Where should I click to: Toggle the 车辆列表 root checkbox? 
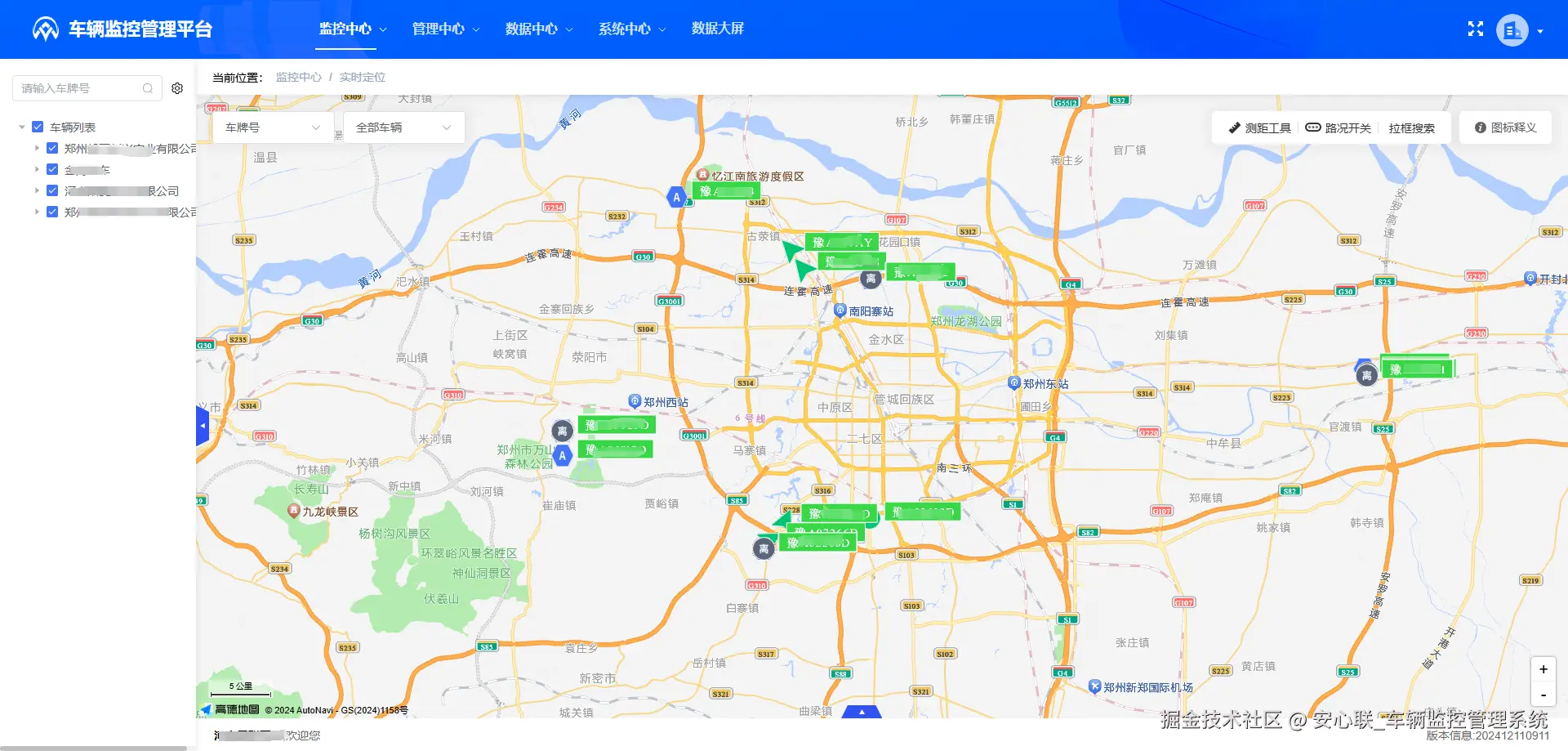click(x=38, y=127)
